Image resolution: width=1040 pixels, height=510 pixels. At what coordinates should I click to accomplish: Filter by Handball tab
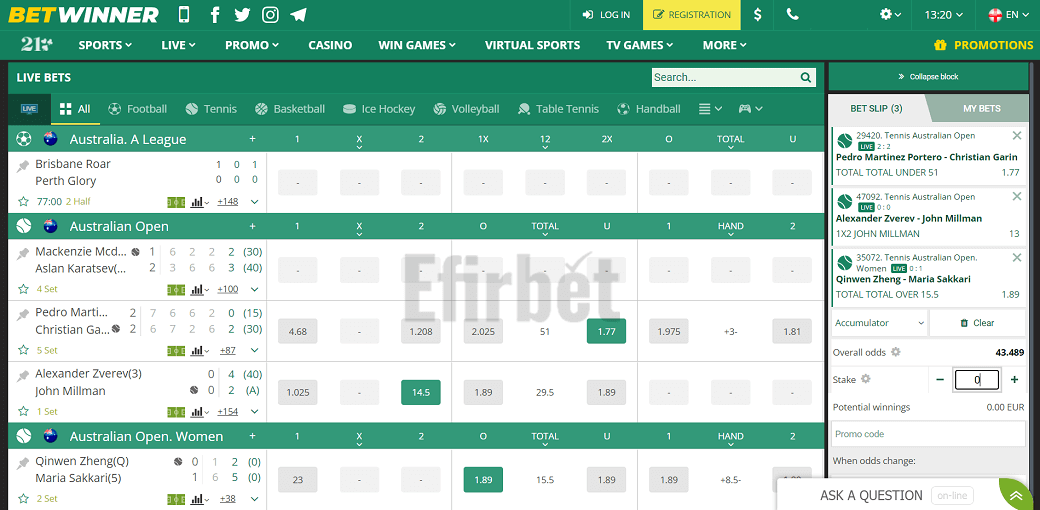point(648,109)
